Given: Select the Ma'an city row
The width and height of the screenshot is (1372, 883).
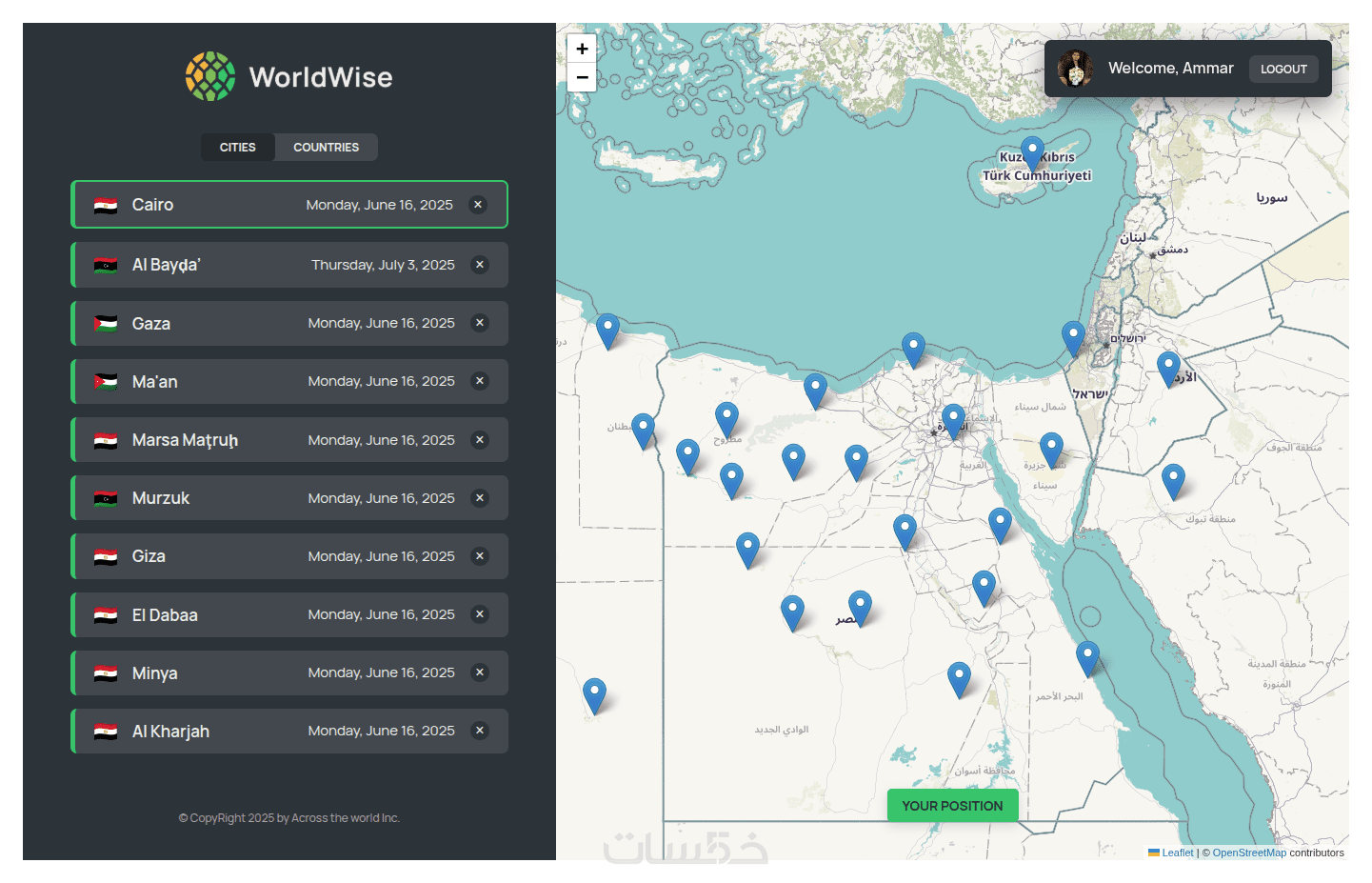Looking at the screenshot, I should [x=289, y=381].
